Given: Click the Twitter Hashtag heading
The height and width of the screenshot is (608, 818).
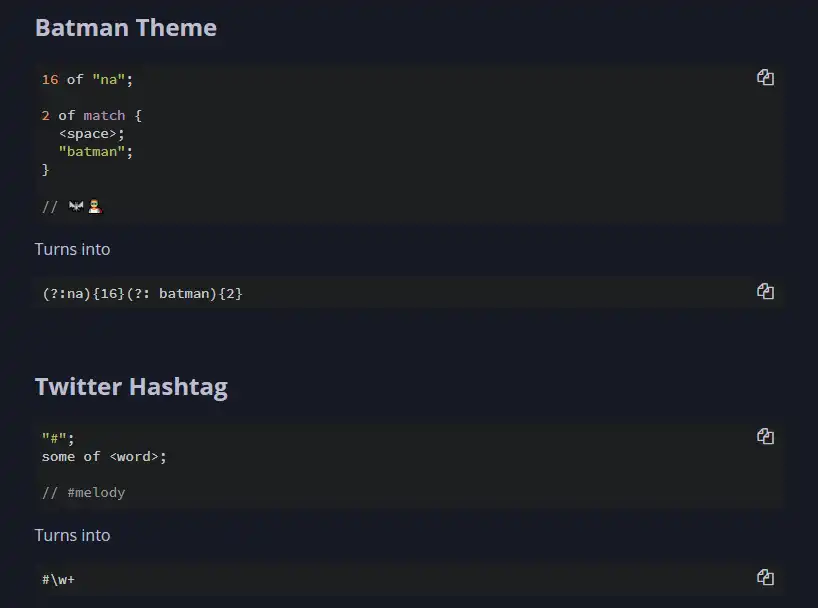Looking at the screenshot, I should (131, 387).
